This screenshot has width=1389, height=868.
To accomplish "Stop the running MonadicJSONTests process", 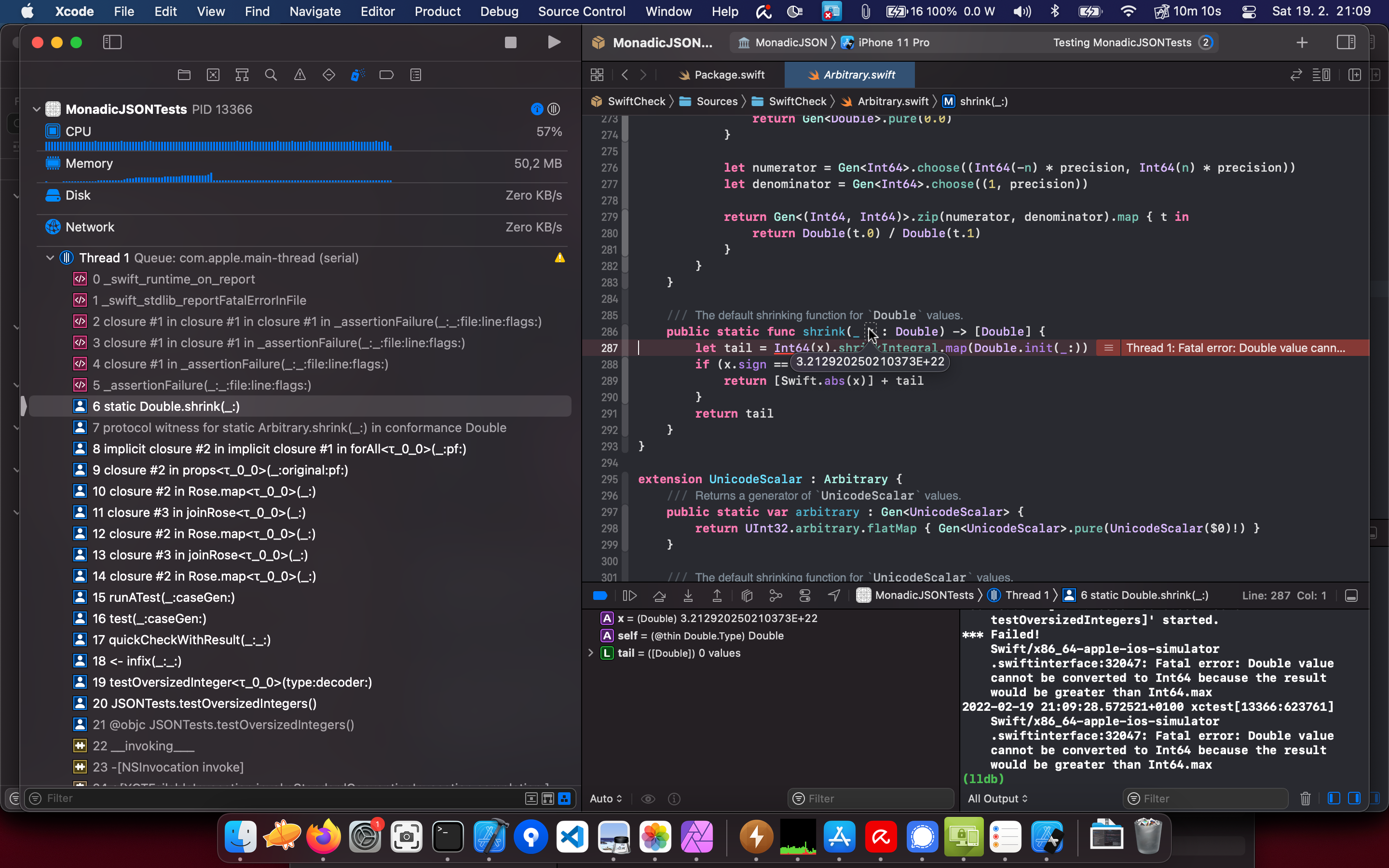I will [510, 42].
